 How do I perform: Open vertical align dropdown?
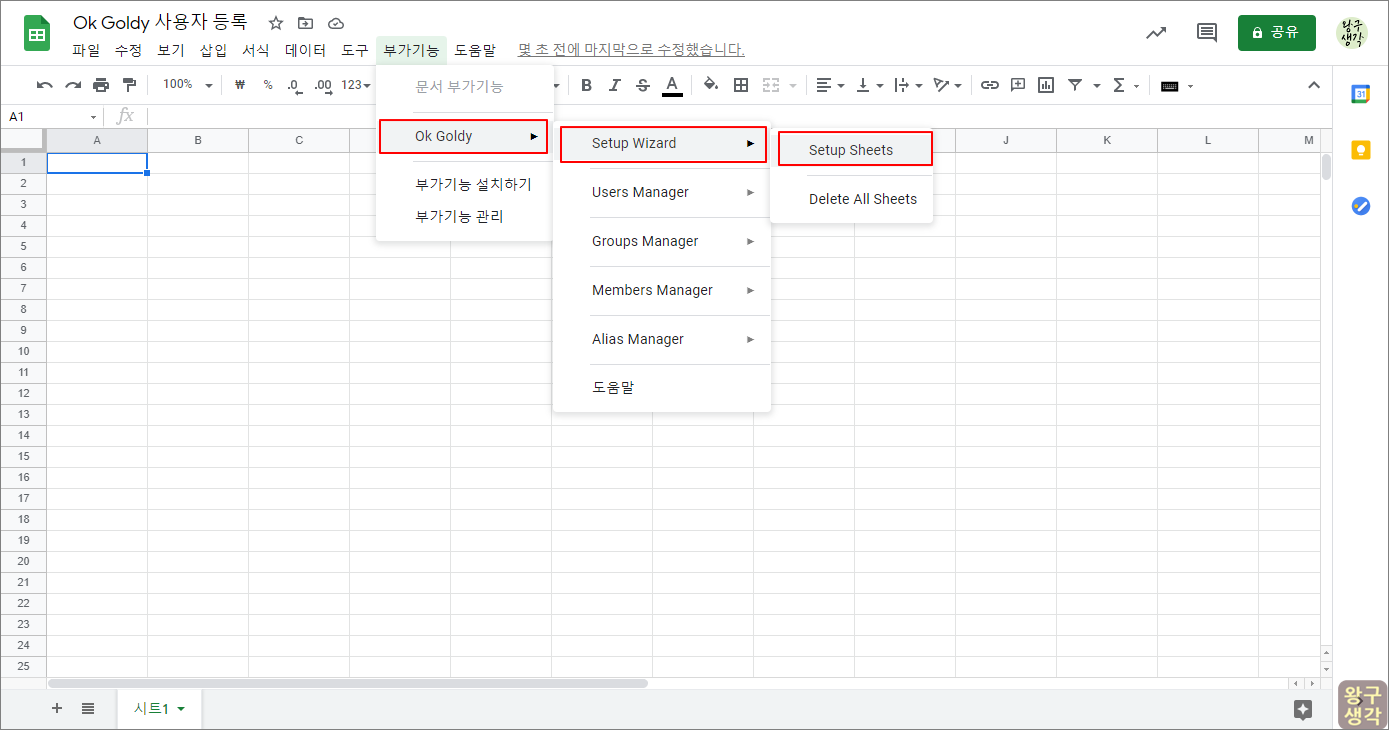[x=870, y=85]
